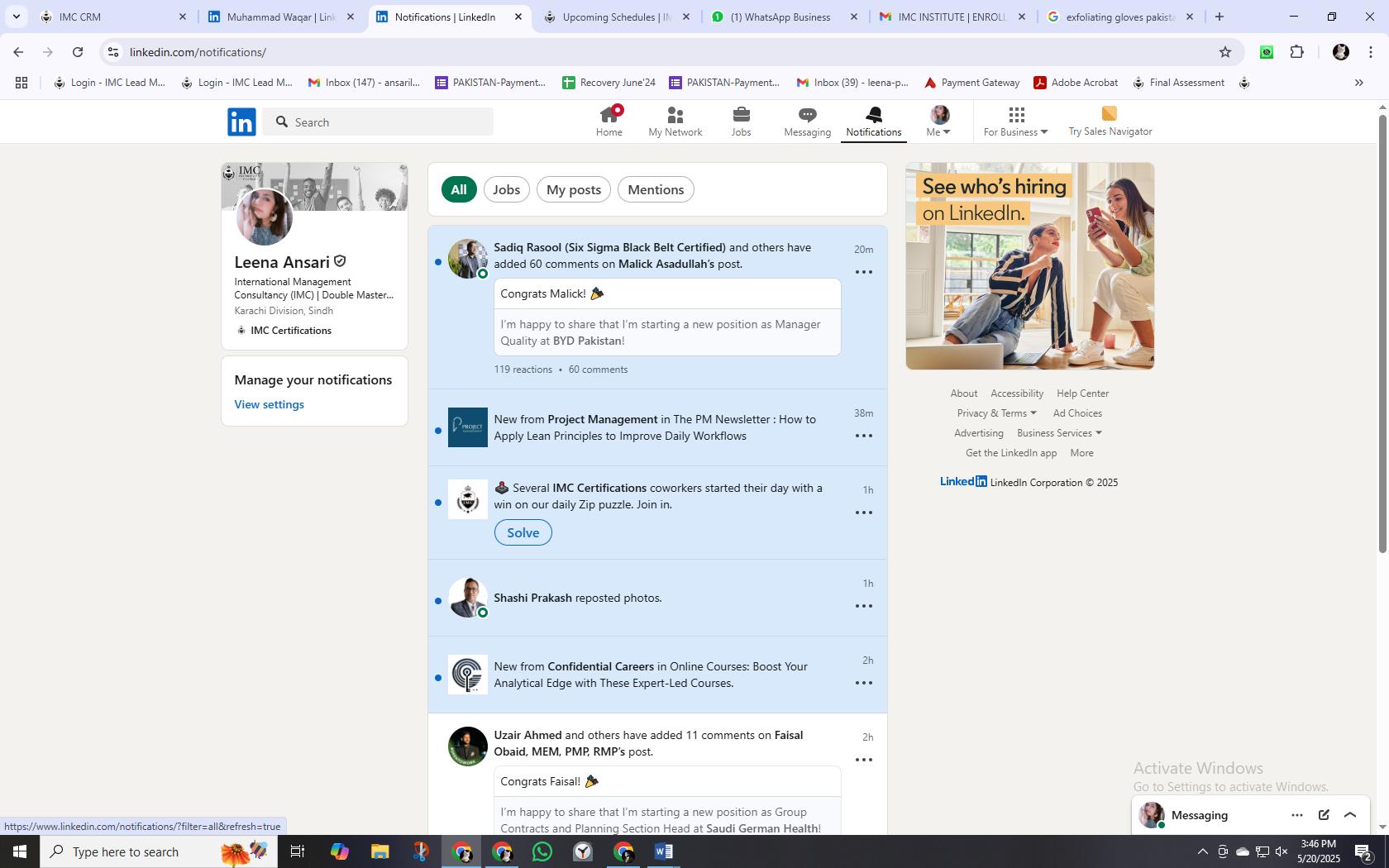1389x868 pixels.
Task: Click Get the LinkedIn app link
Action: (x=1011, y=453)
